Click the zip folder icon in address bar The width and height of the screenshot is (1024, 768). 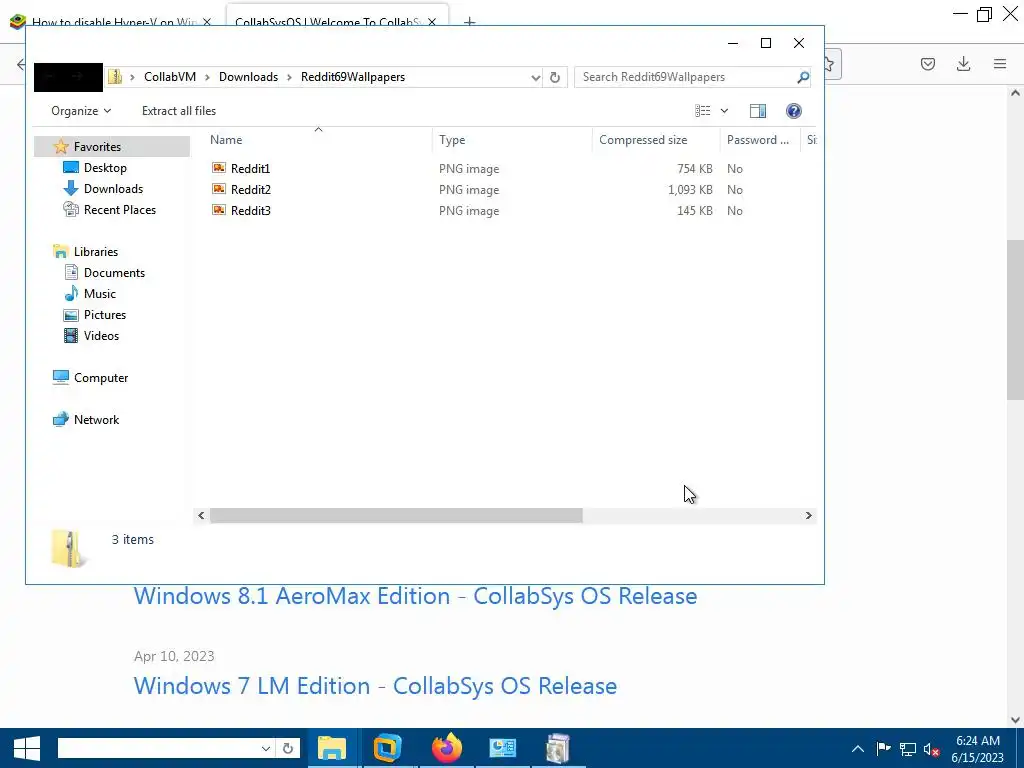click(115, 76)
